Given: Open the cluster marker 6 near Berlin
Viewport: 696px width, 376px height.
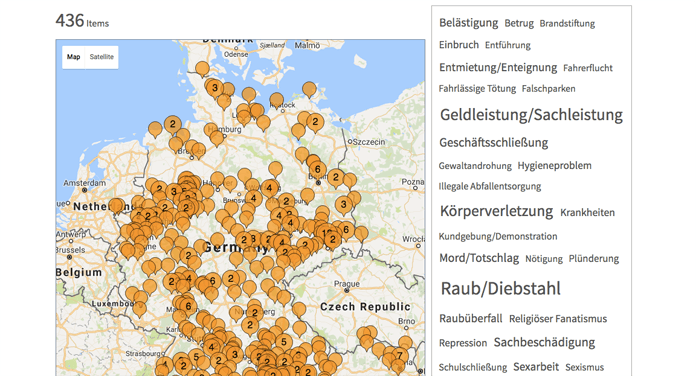Looking at the screenshot, I should 317,169.
